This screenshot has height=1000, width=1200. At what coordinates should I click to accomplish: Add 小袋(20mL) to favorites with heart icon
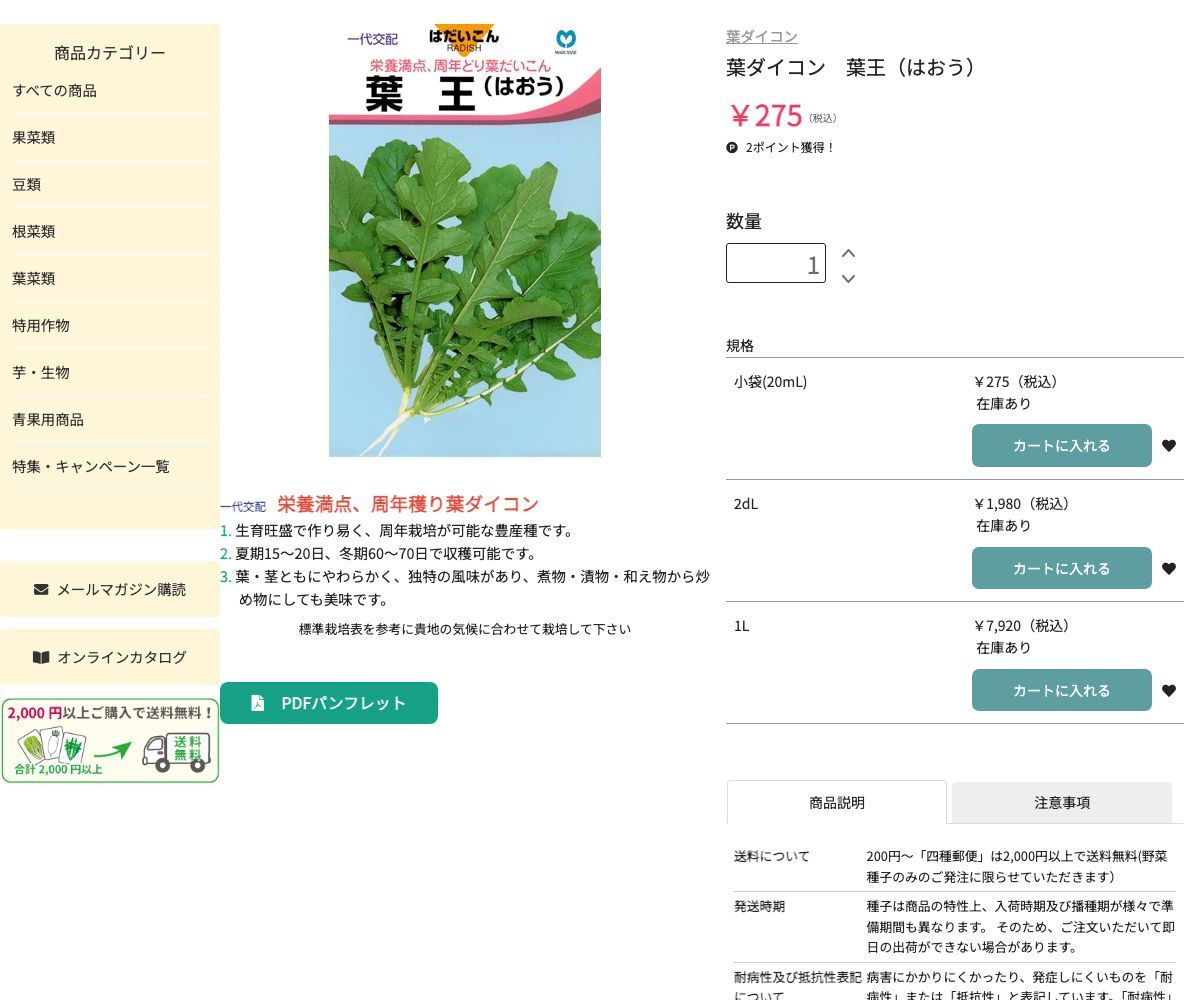pos(1169,445)
